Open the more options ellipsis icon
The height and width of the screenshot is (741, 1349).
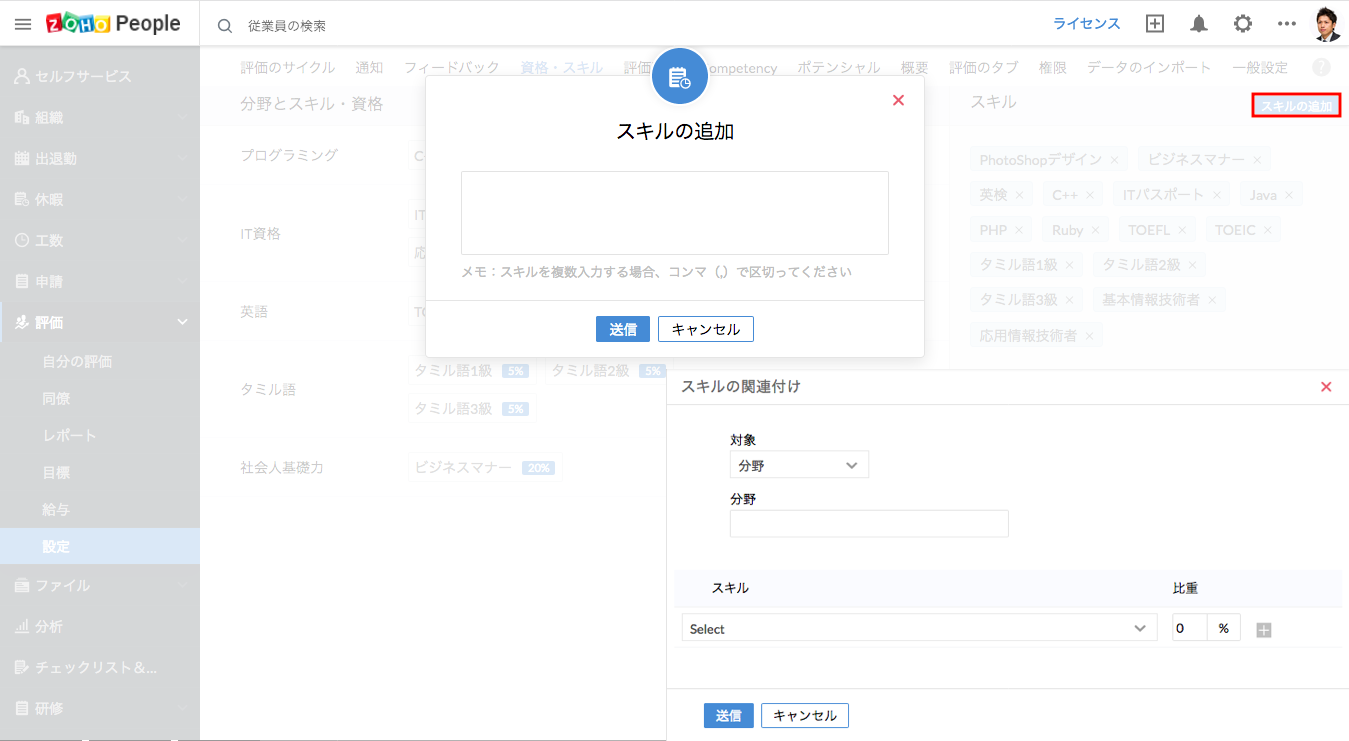[1287, 24]
